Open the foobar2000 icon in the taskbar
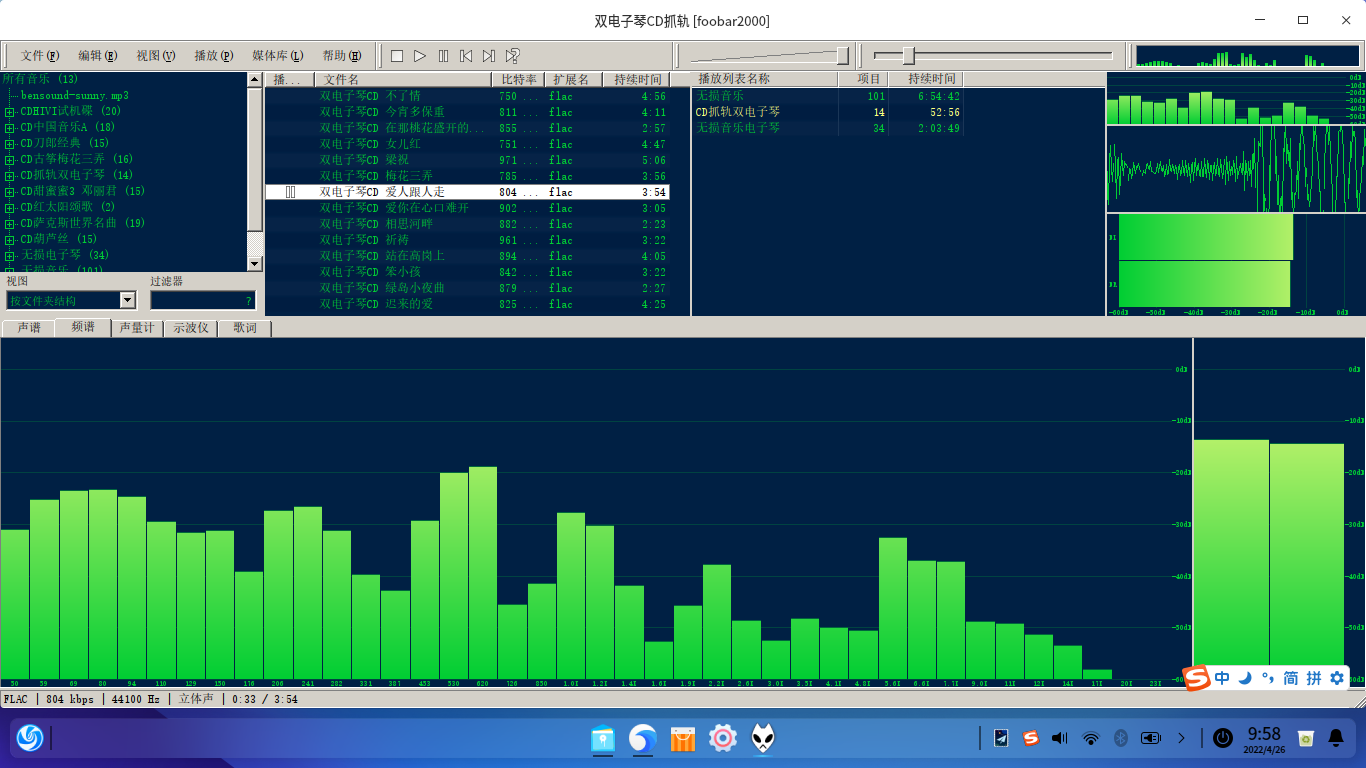Viewport: 1366px width, 768px height. 763,739
